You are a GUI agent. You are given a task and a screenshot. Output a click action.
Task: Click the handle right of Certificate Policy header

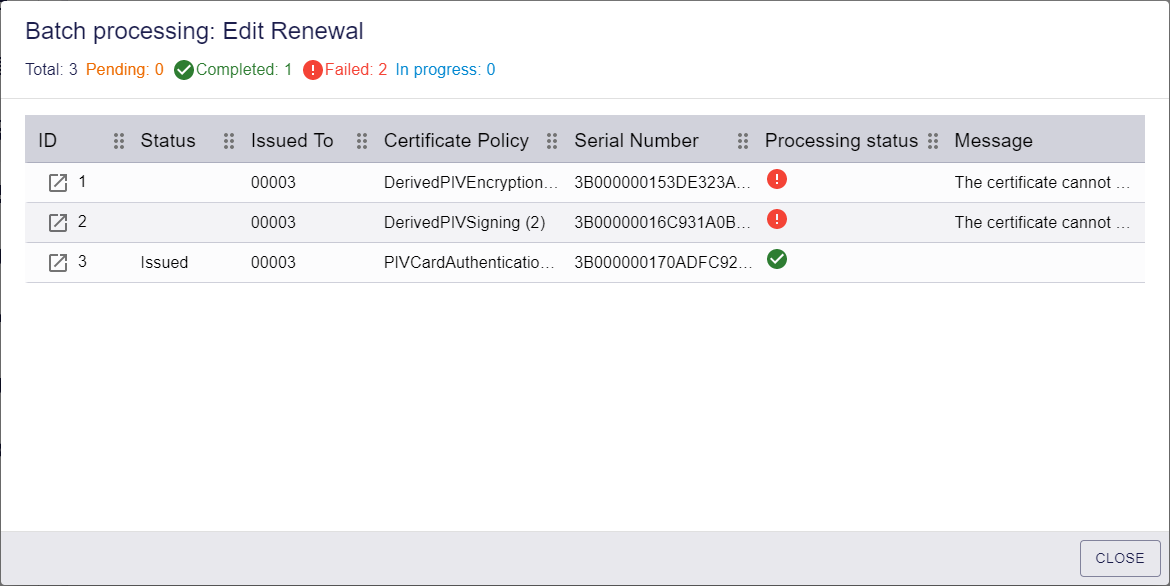[x=552, y=141]
